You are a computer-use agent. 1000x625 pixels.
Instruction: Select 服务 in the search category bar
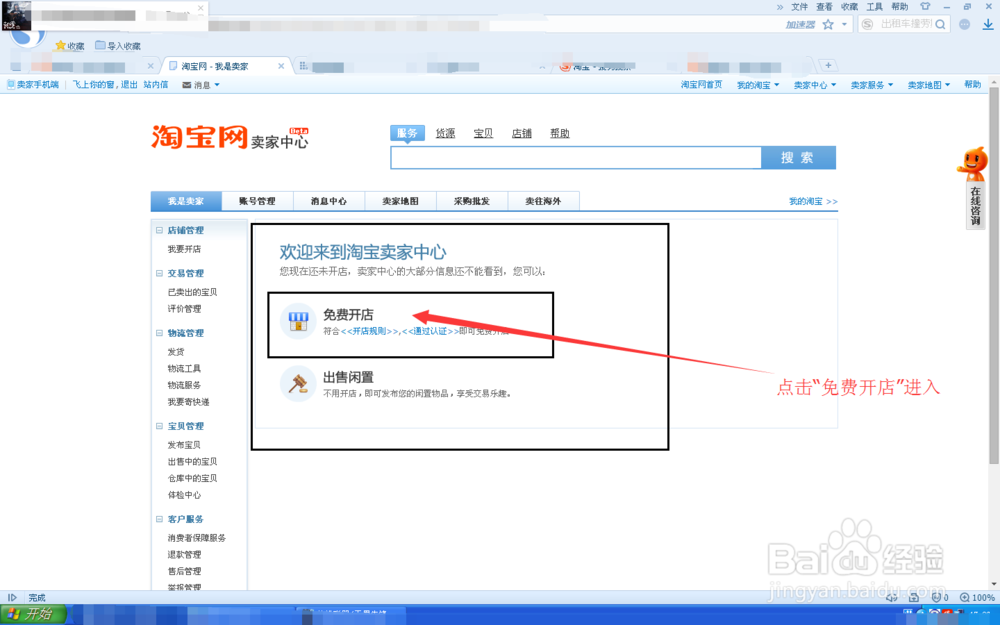407,132
